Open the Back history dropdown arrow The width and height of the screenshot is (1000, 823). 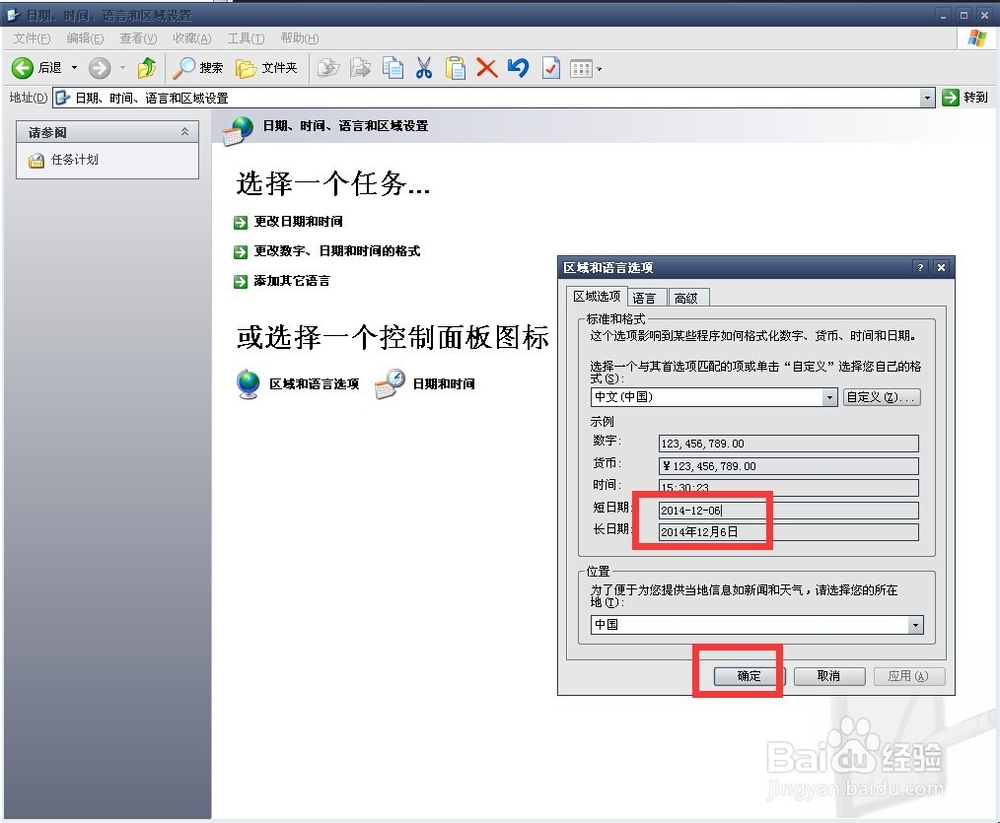point(74,68)
